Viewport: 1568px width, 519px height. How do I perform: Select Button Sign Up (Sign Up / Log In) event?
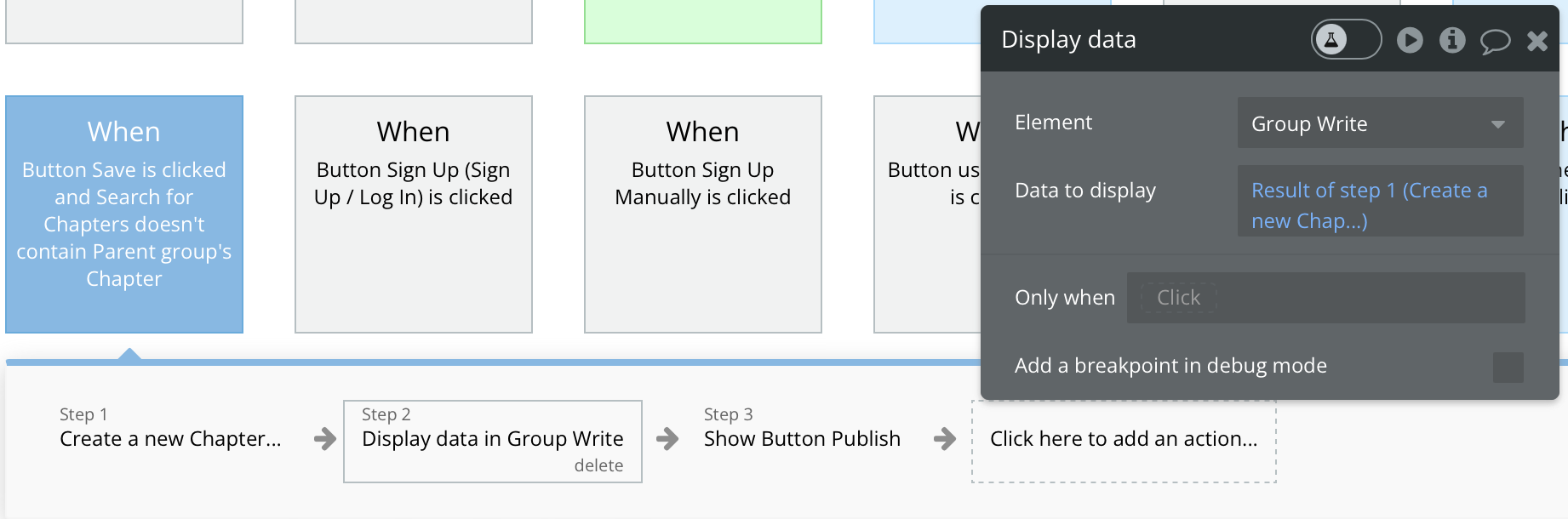pyautogui.click(x=414, y=214)
